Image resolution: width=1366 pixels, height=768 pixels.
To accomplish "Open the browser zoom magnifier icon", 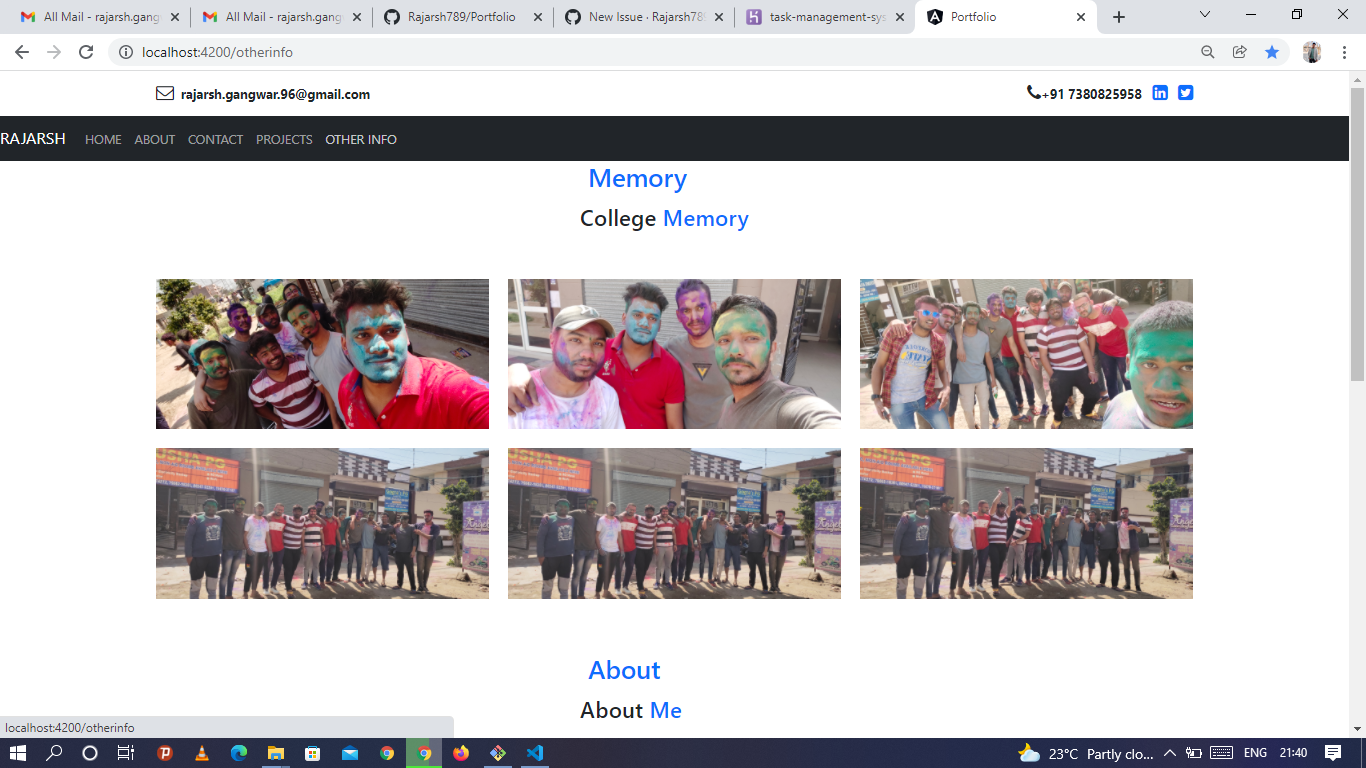I will click(x=1208, y=52).
